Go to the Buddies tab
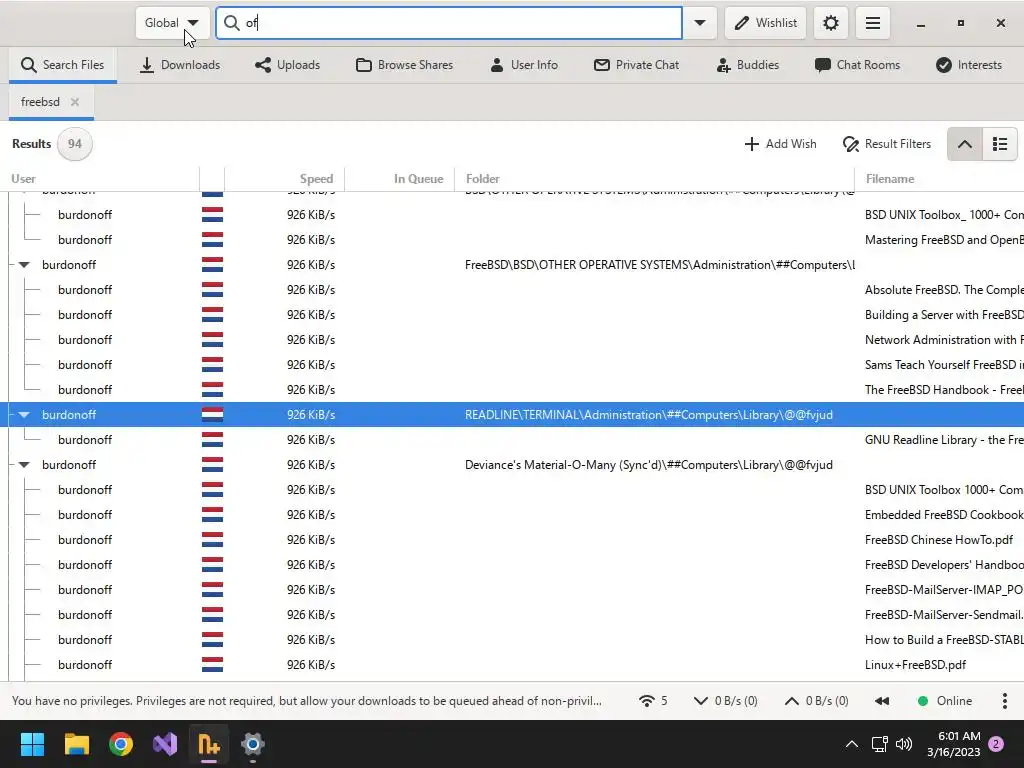 click(748, 65)
